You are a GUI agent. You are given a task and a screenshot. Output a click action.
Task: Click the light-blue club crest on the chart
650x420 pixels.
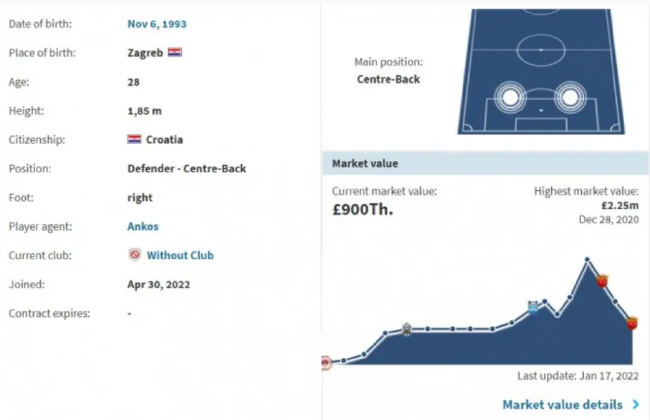point(533,307)
